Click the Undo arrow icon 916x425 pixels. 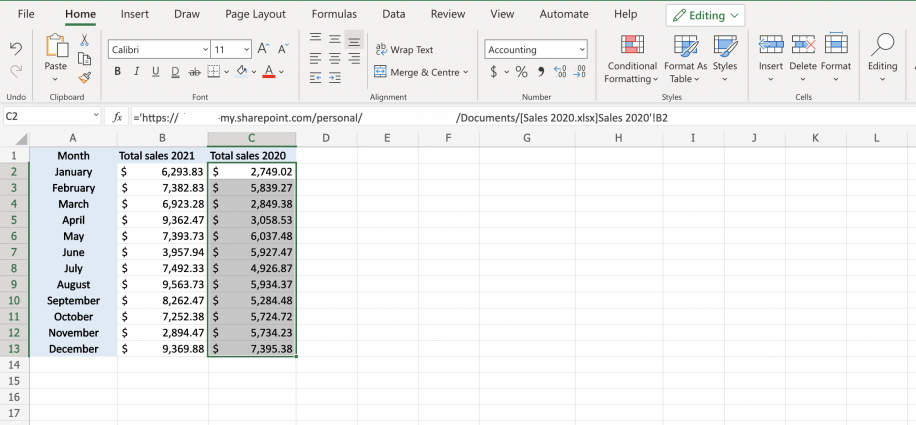16,48
